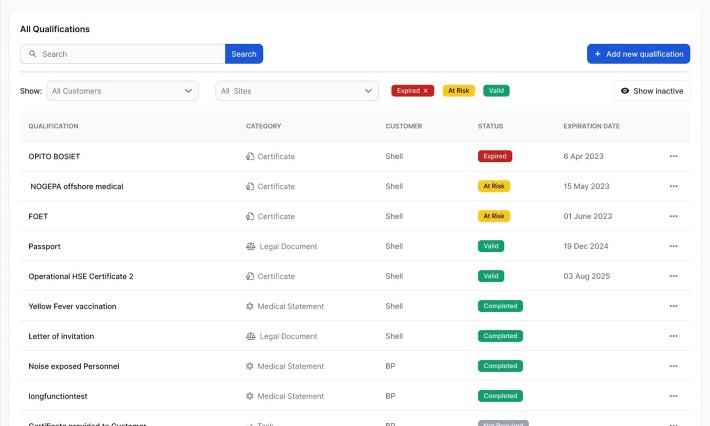
Task: Focus the Search text field
Action: coord(123,54)
